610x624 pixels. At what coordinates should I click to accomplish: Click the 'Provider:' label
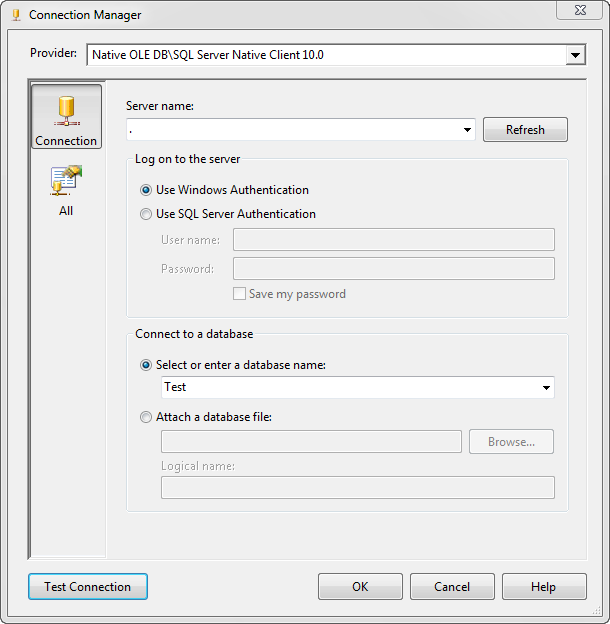click(54, 53)
